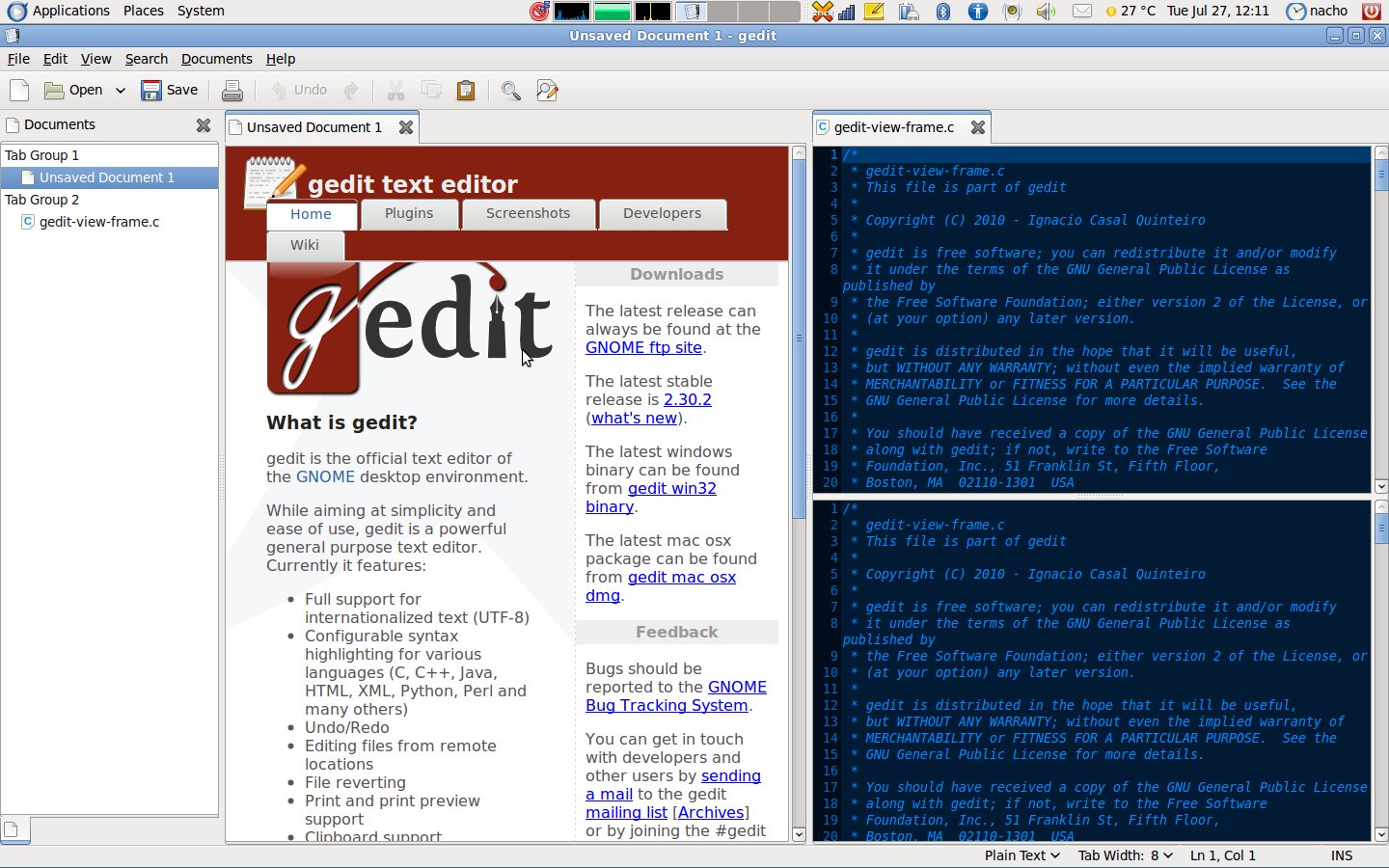Click bottom code view scroll down arrow
The image size is (1389, 868).
1381,834
